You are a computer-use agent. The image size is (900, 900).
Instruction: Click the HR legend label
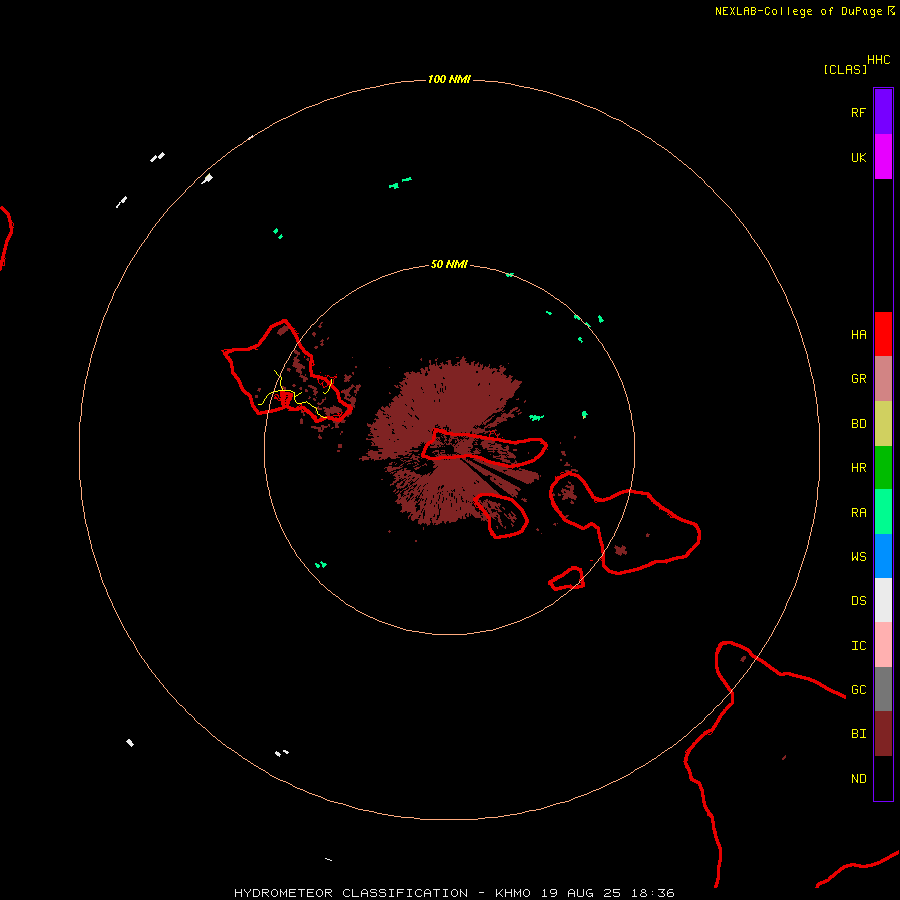858,468
